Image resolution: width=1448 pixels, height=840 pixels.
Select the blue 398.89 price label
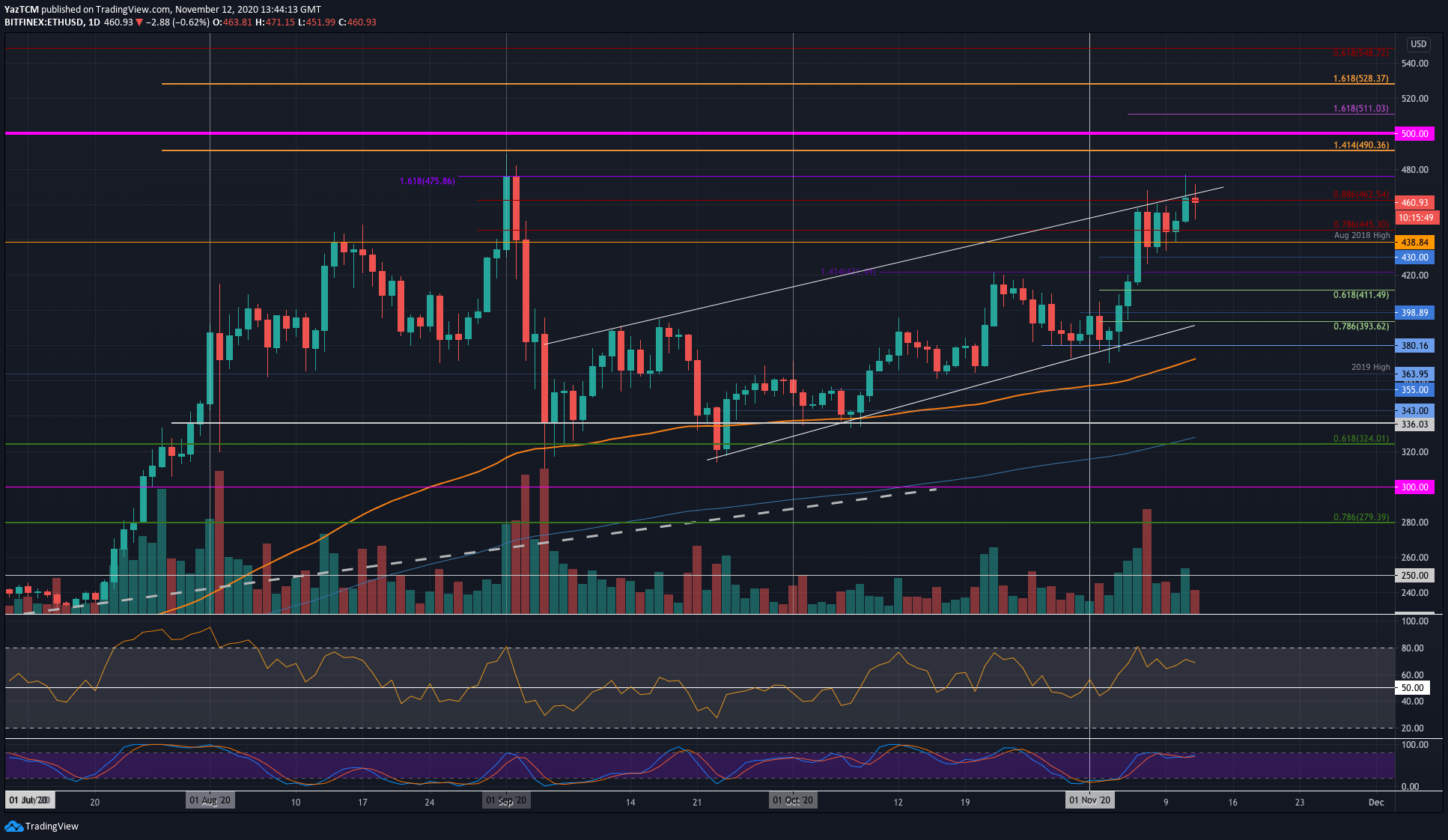(x=1414, y=313)
